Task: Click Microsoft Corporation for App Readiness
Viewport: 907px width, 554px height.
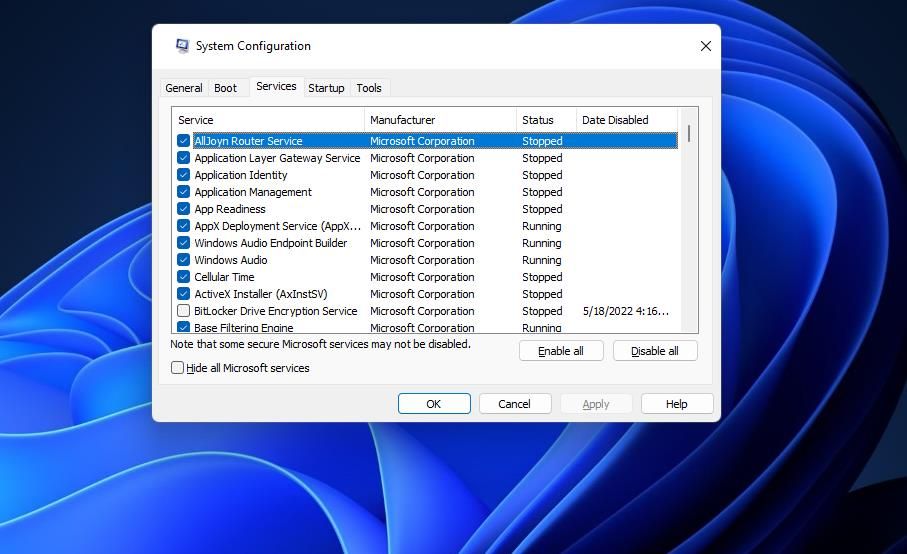Action: click(x=422, y=209)
